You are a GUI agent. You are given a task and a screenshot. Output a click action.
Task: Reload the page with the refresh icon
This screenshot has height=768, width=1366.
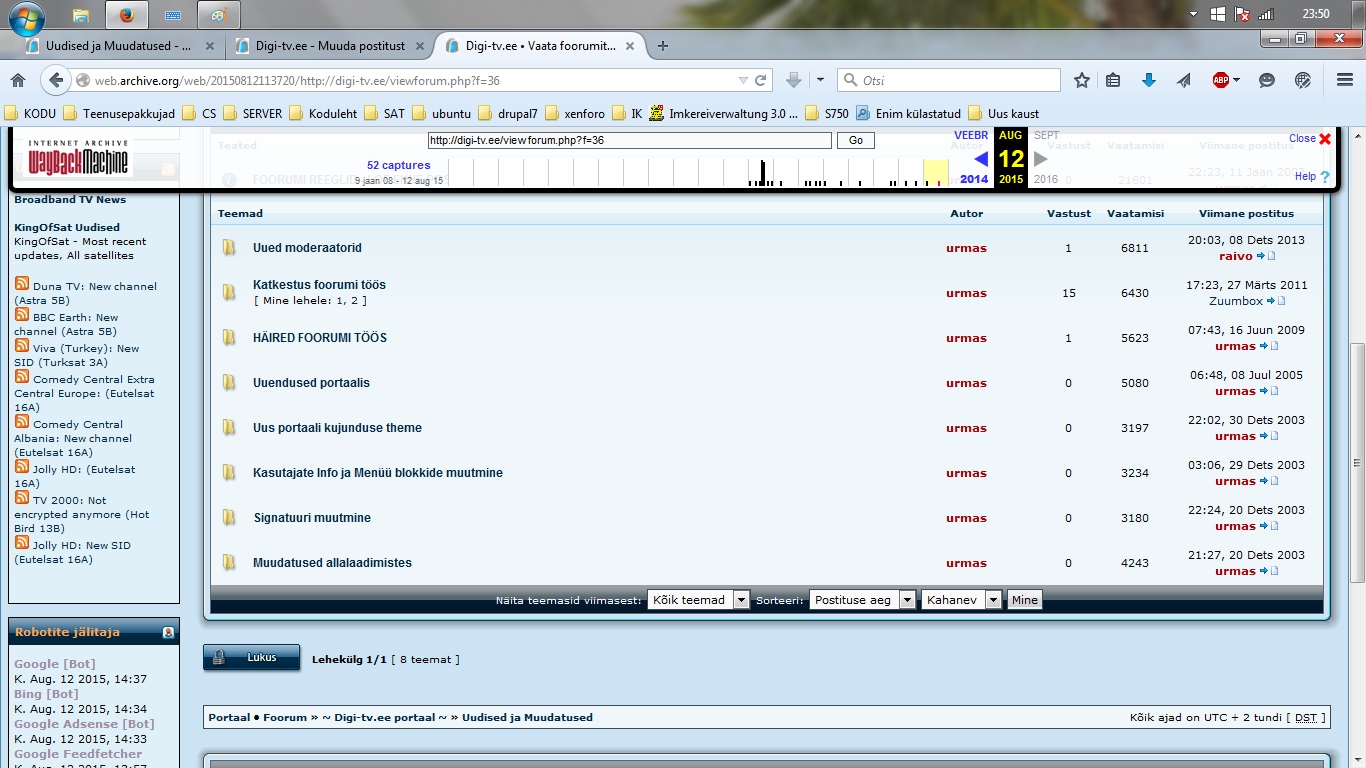[761, 81]
